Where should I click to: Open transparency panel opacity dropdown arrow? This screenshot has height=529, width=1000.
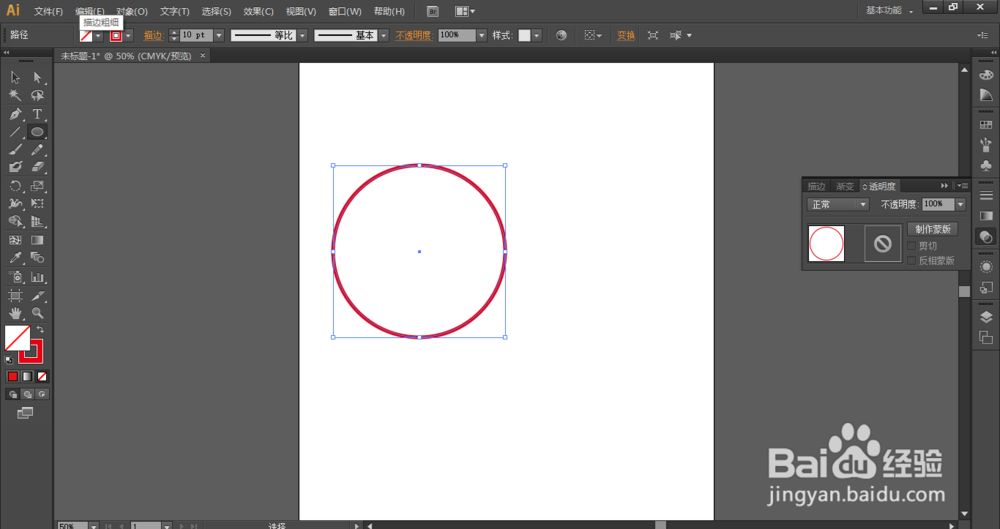pyautogui.click(x=960, y=204)
